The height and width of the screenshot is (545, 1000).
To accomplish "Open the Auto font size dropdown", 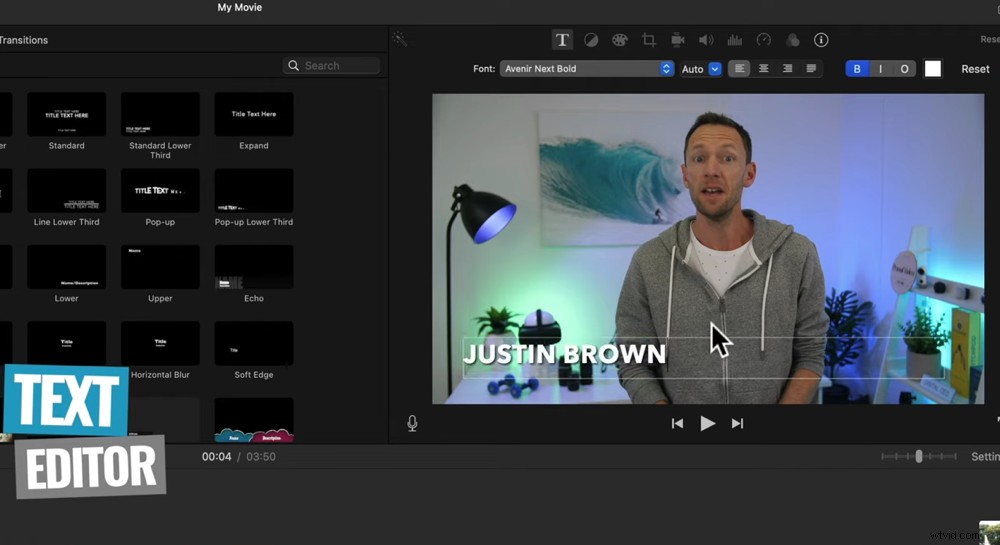I will click(700, 69).
